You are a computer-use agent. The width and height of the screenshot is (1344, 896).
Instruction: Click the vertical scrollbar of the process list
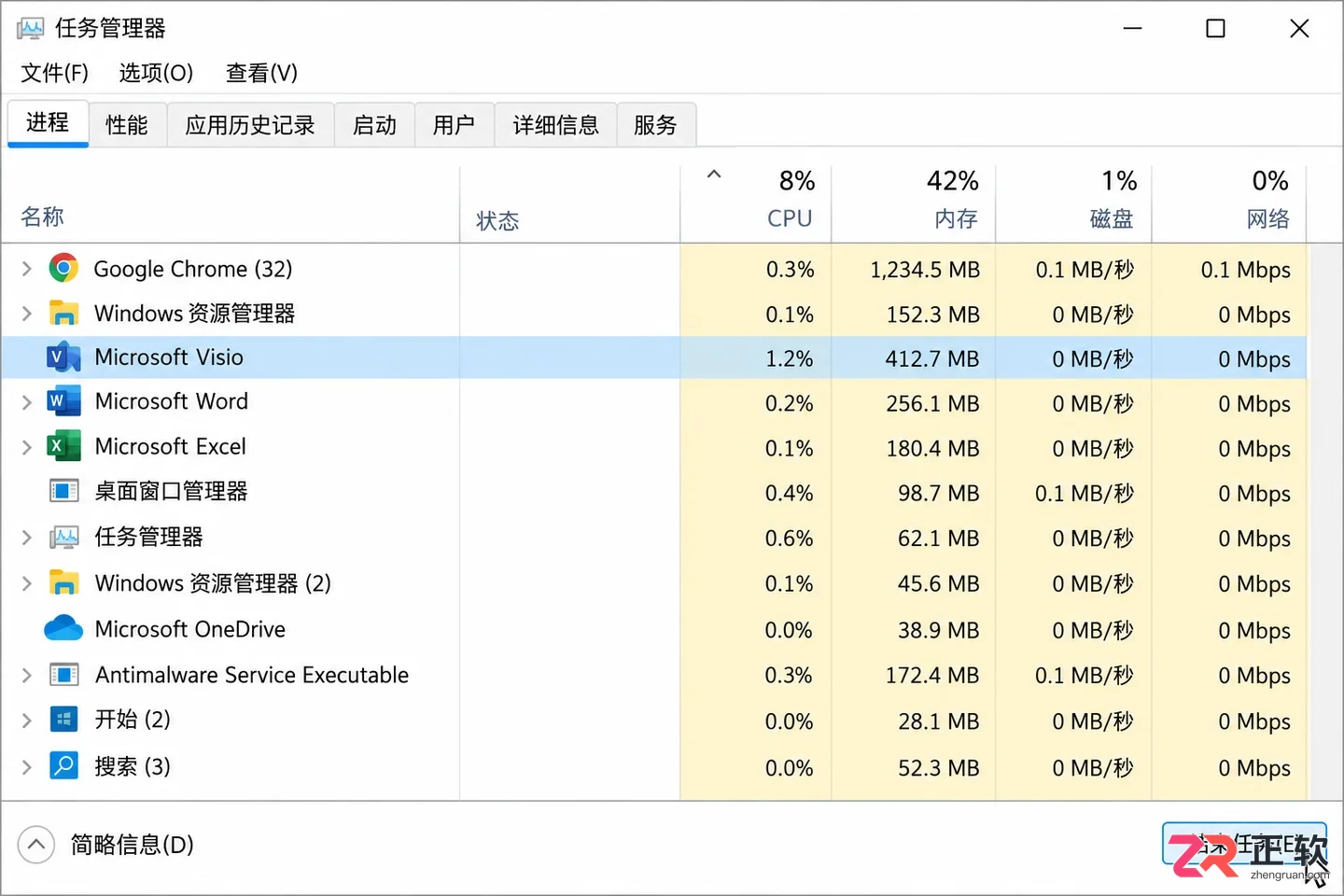1325,521
